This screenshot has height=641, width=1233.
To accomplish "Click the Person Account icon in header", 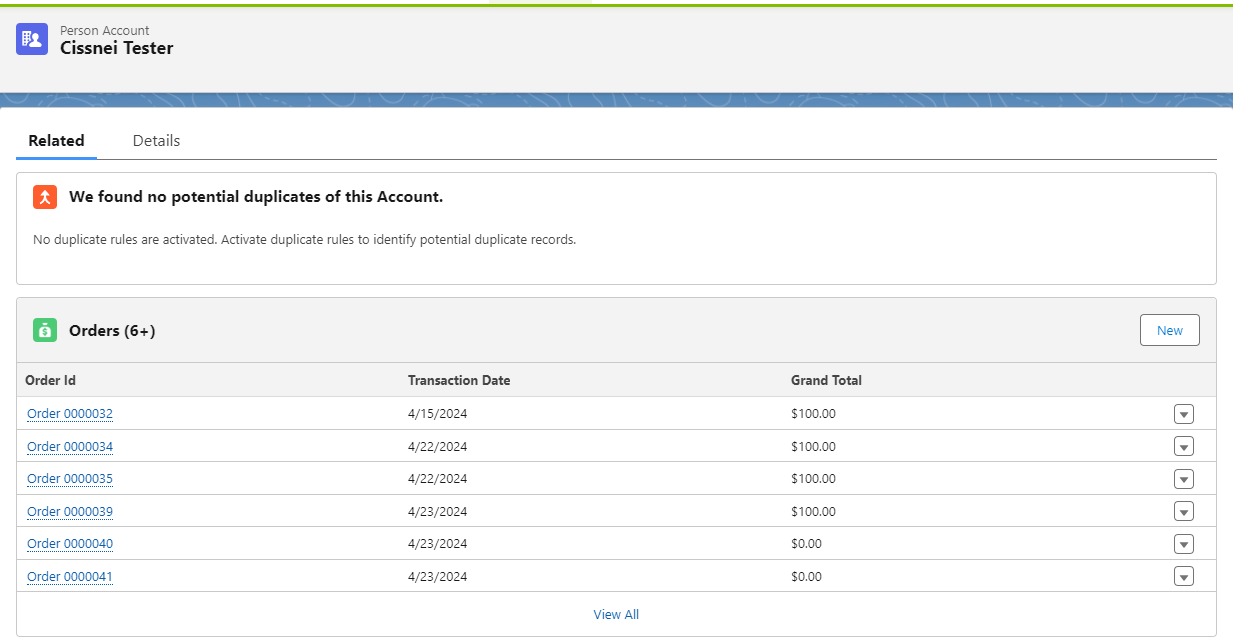I will 32,39.
